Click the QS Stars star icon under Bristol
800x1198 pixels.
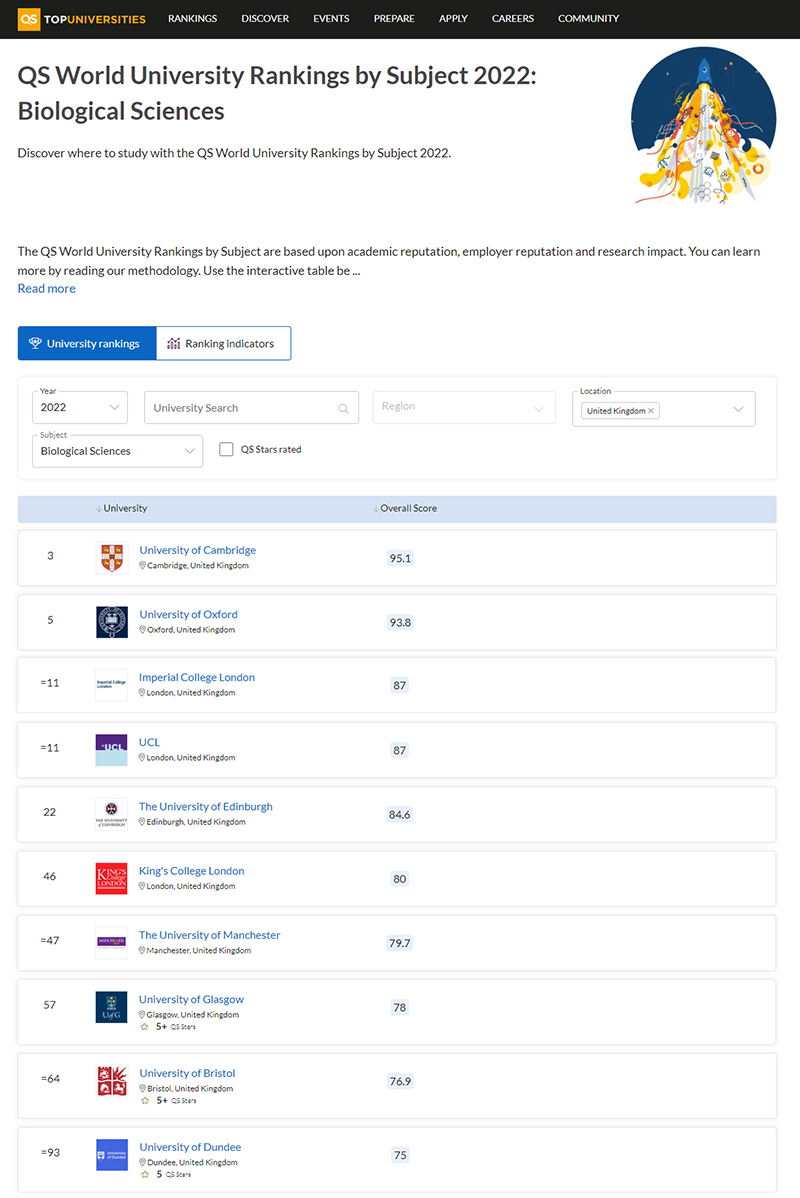[x=144, y=1101]
